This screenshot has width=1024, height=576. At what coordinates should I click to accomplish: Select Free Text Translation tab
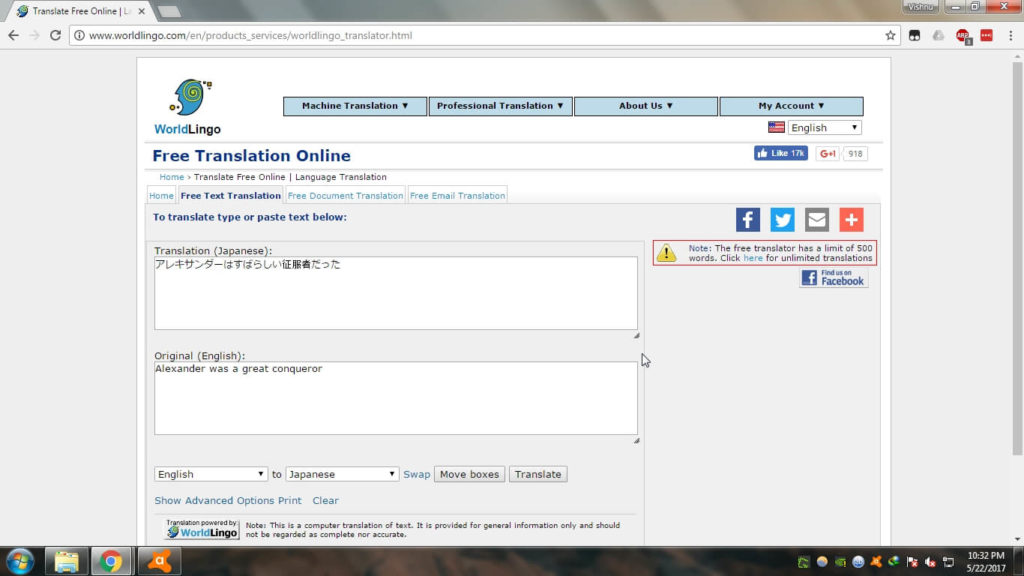[x=231, y=196]
